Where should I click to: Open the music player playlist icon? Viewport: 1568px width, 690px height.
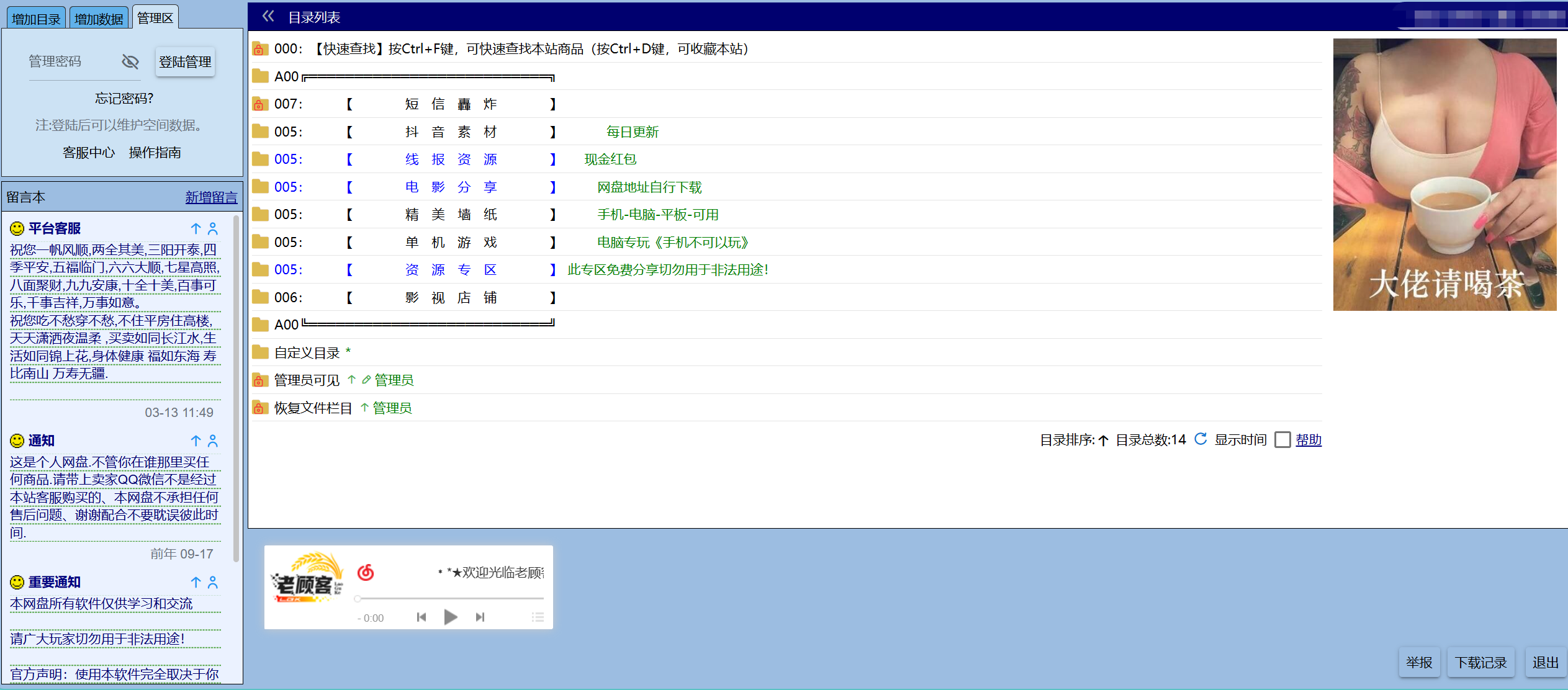[538, 617]
